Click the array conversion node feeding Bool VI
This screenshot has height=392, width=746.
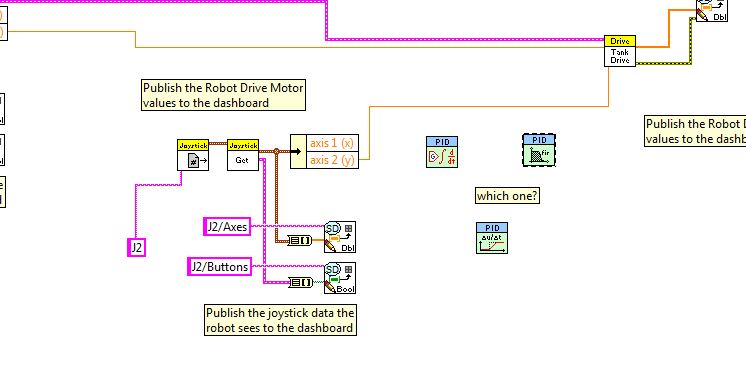tap(301, 283)
